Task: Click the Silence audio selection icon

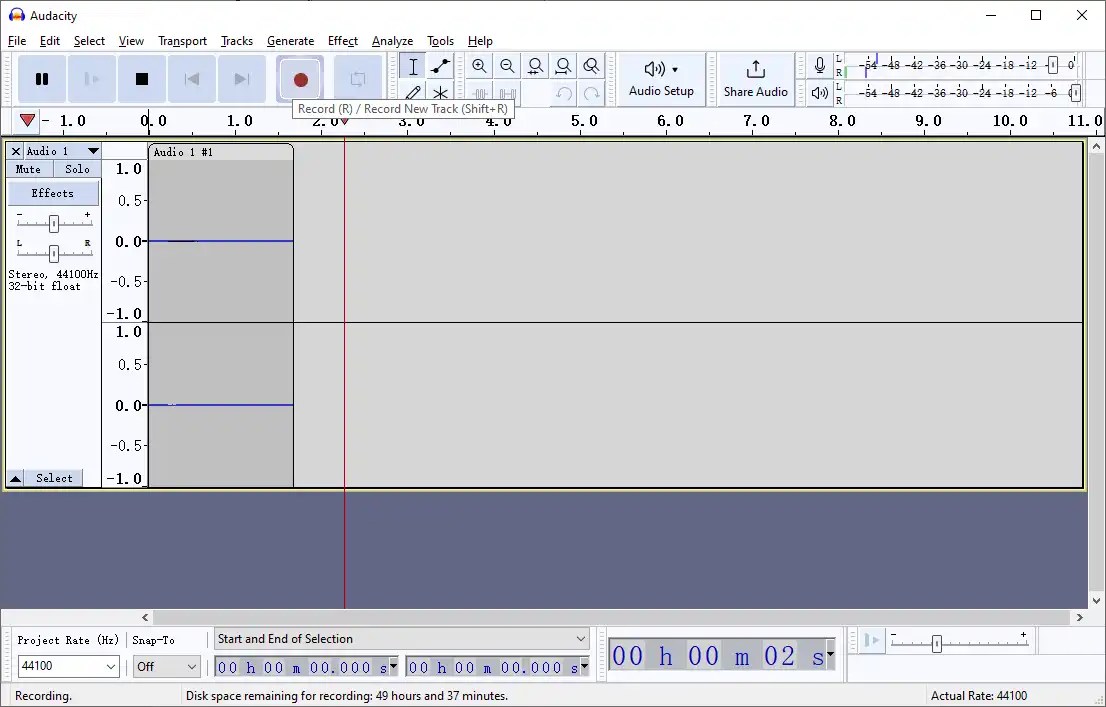Action: point(507,93)
